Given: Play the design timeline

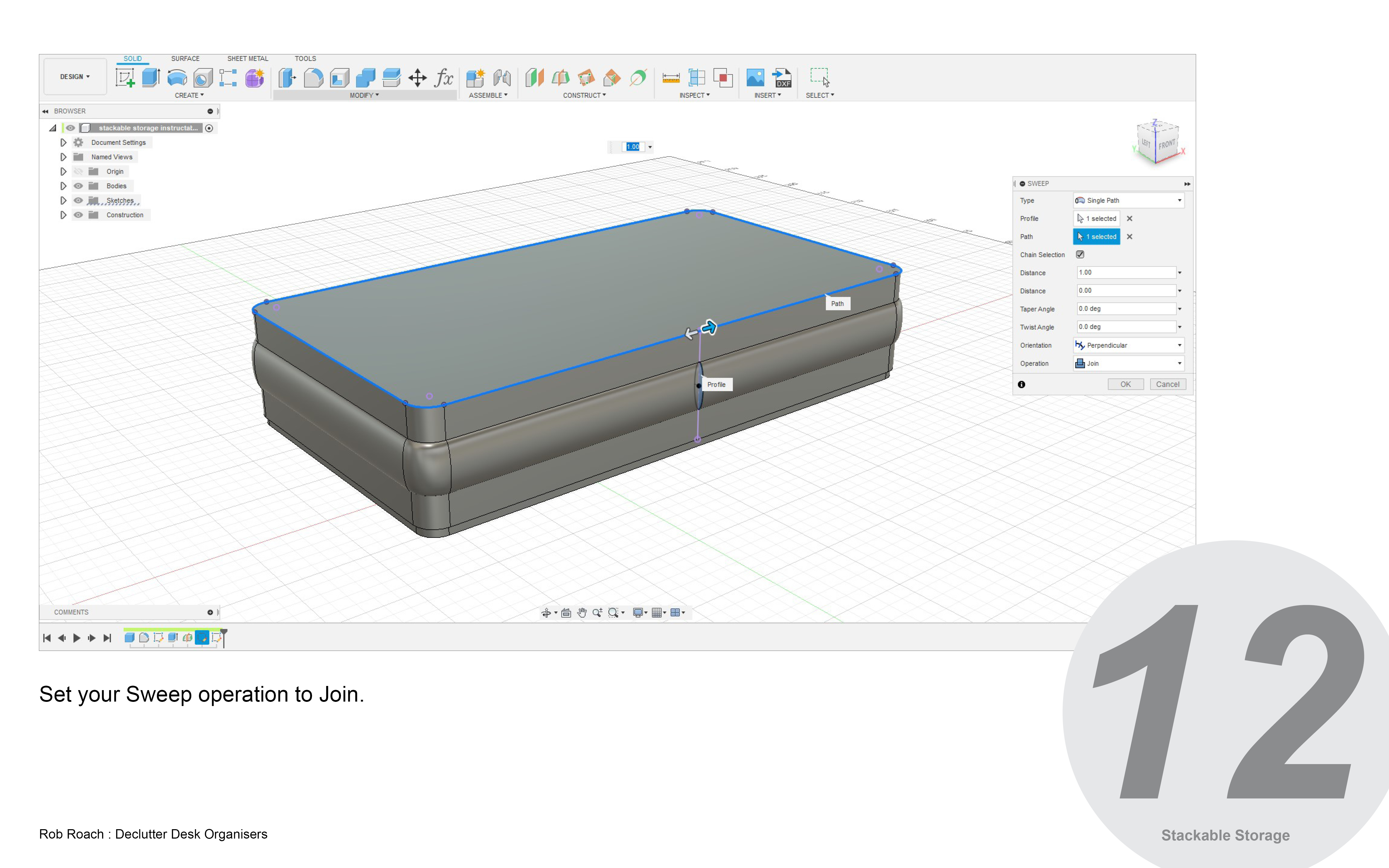Looking at the screenshot, I should pos(77,638).
